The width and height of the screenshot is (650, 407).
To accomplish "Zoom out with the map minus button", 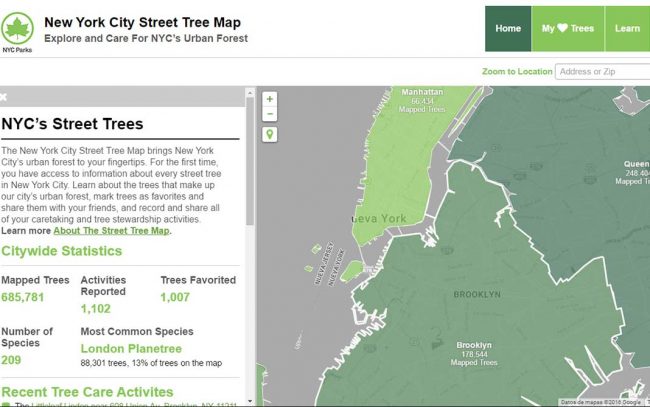I will 270,114.
